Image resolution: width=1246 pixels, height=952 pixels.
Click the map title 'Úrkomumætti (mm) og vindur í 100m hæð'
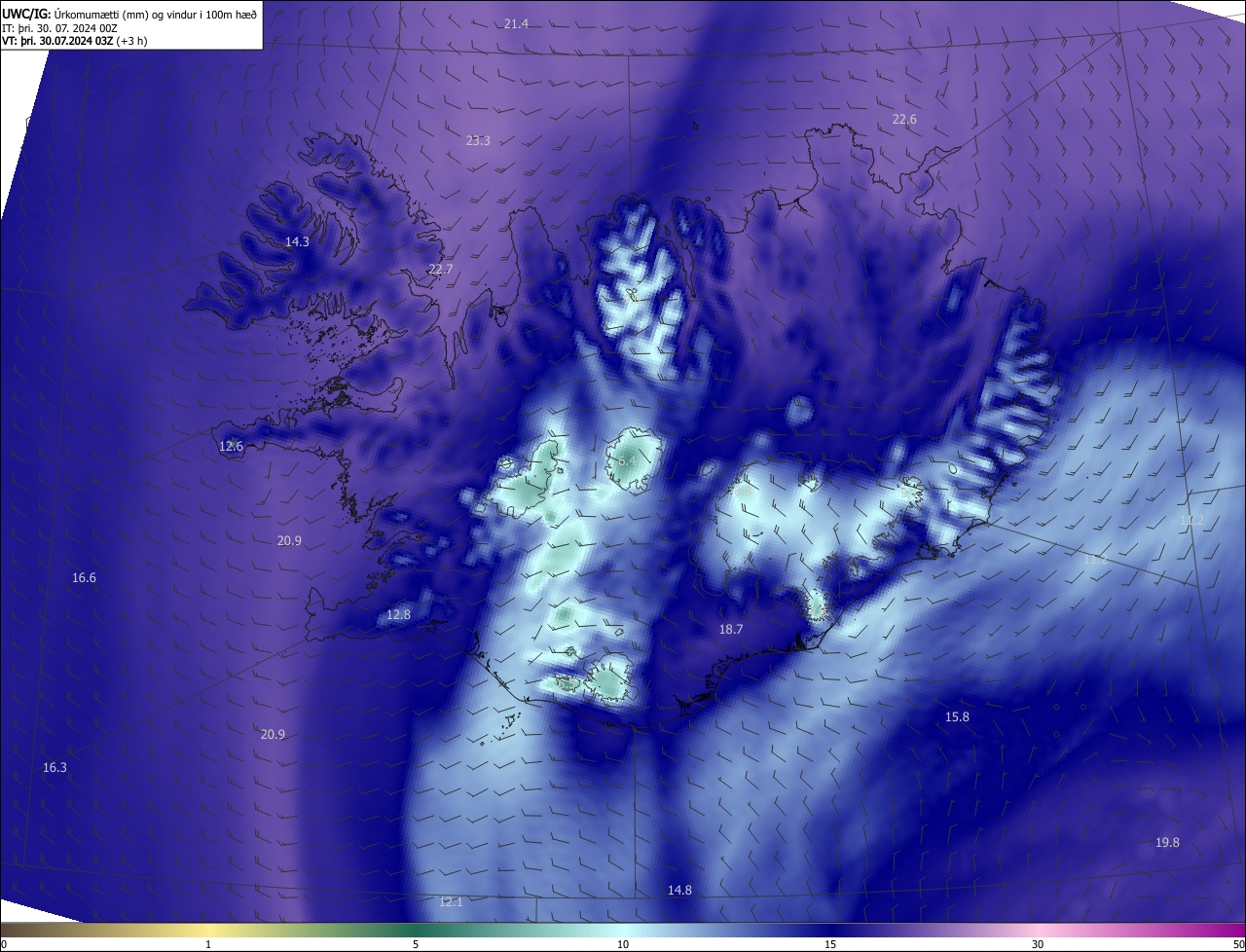[x=155, y=14]
